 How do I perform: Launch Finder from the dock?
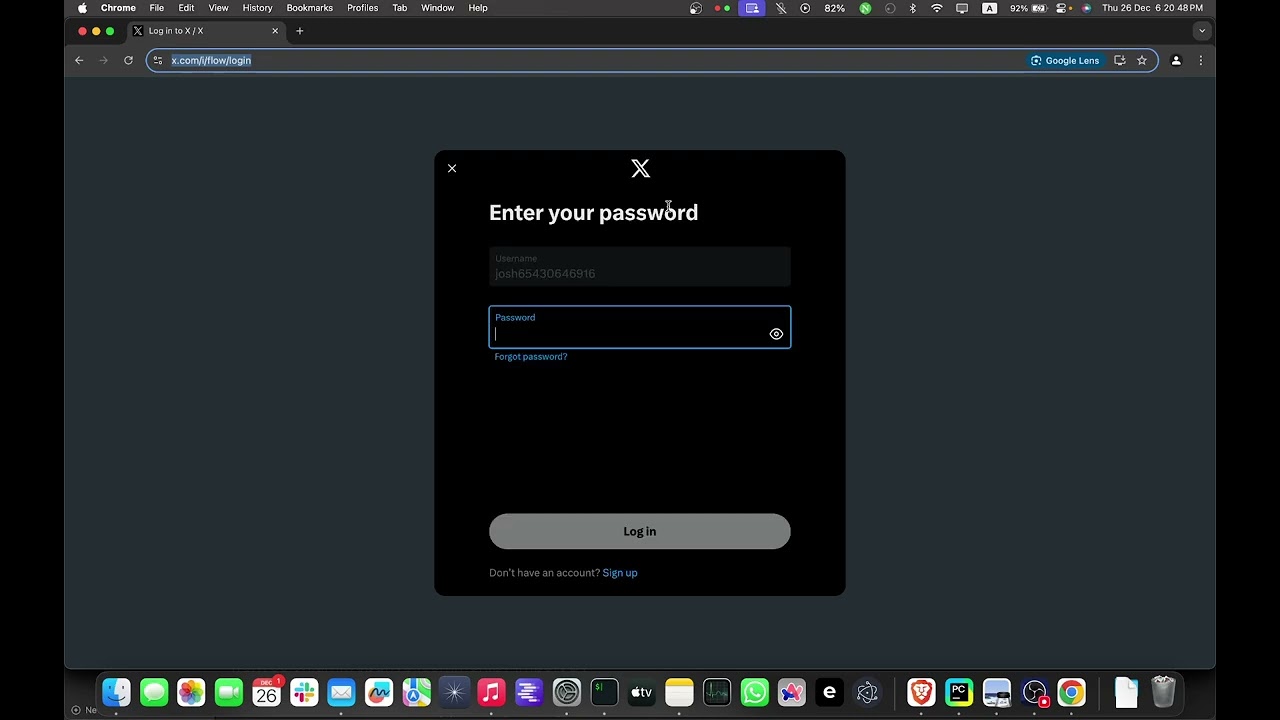pos(117,692)
